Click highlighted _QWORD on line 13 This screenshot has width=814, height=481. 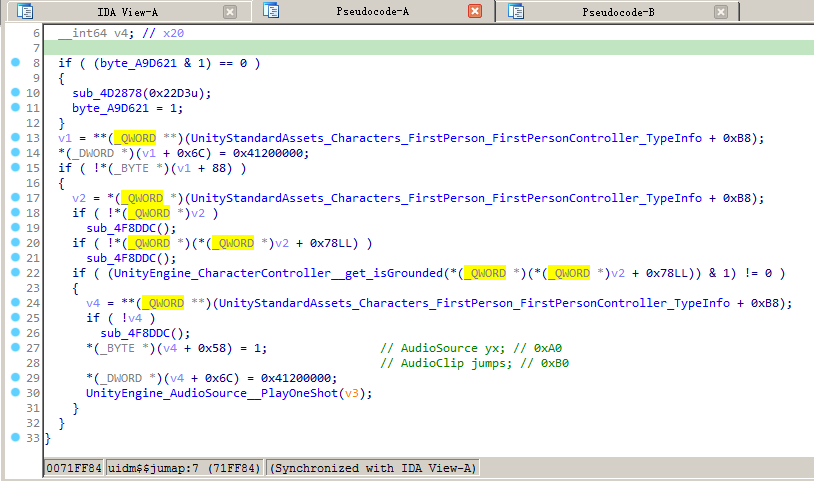point(135,139)
